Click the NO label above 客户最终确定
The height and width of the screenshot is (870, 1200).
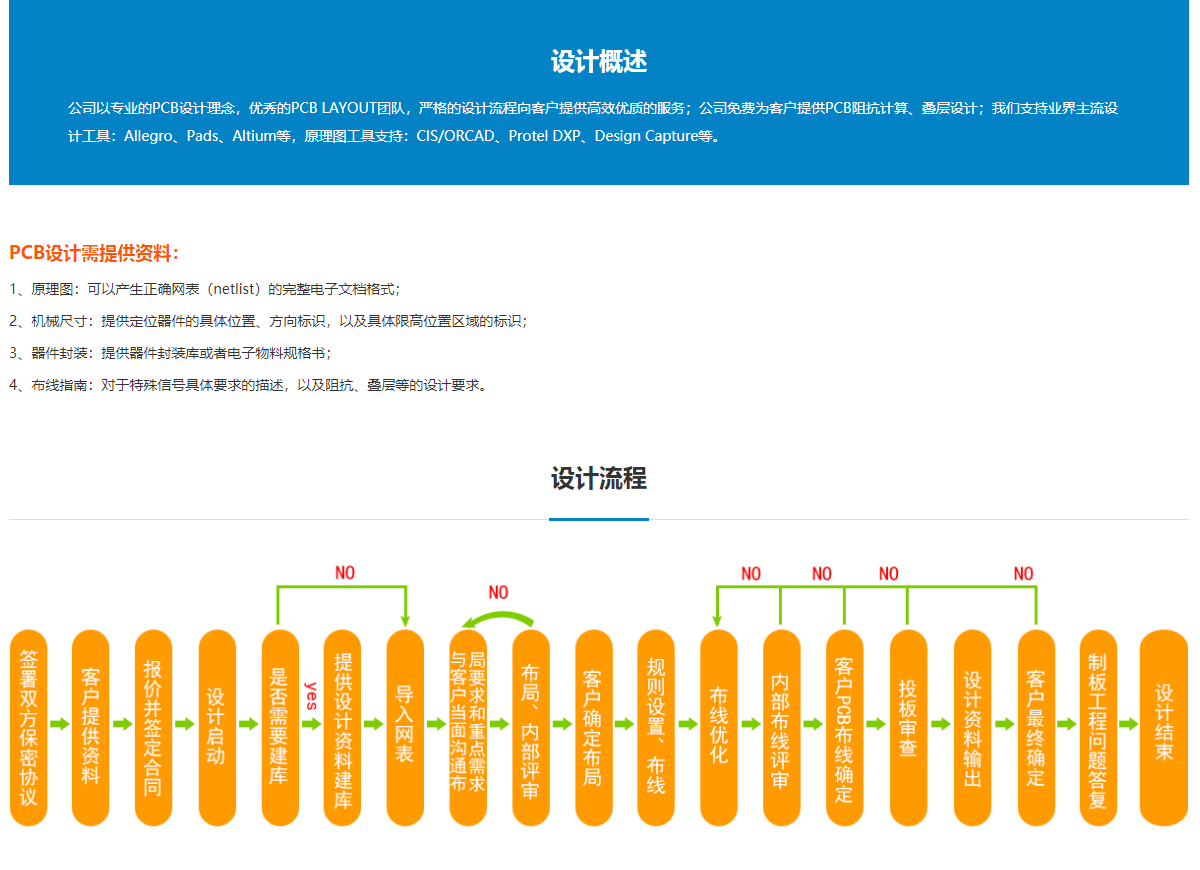pos(1023,574)
